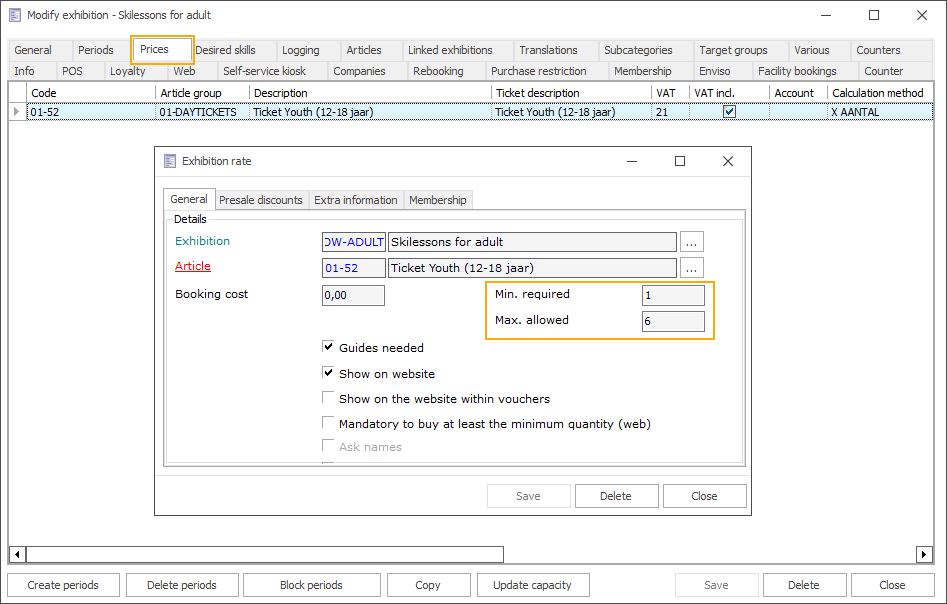Uncheck the Guides needed checkbox
The height and width of the screenshot is (604, 947).
tap(328, 347)
